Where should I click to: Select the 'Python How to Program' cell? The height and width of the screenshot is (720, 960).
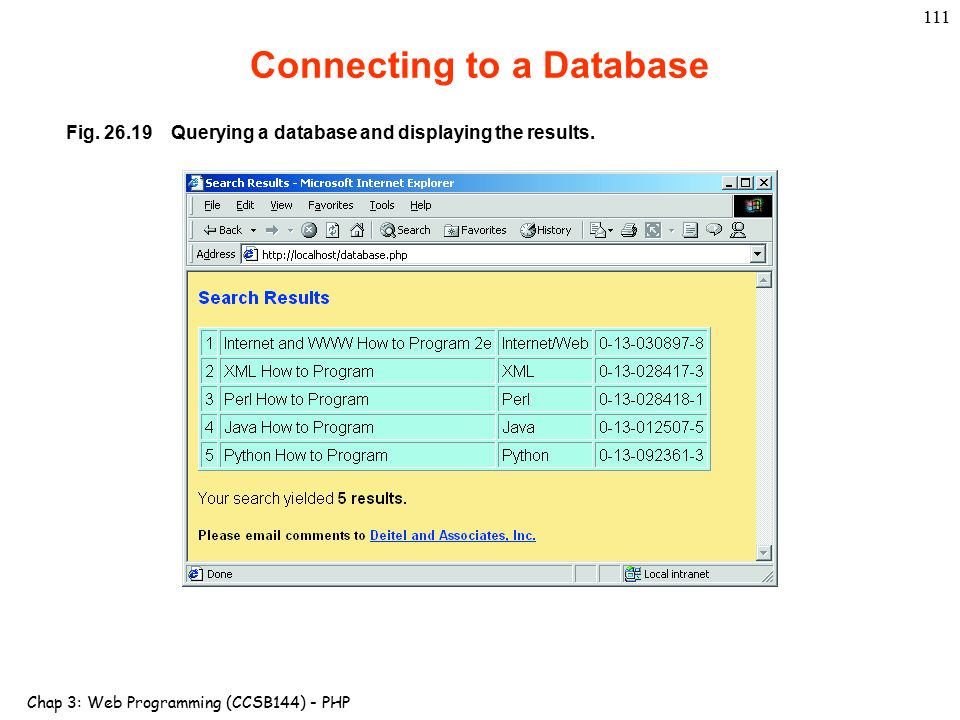pyautogui.click(x=358, y=456)
